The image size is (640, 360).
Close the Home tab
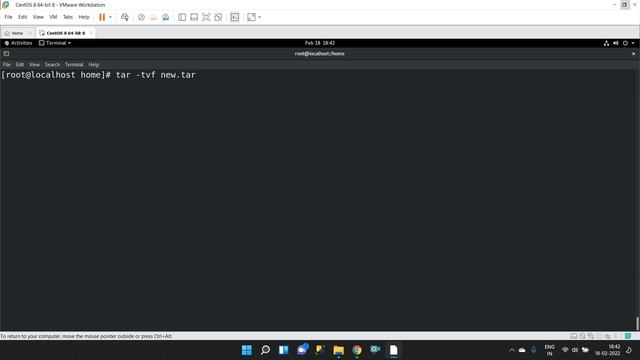30,33
